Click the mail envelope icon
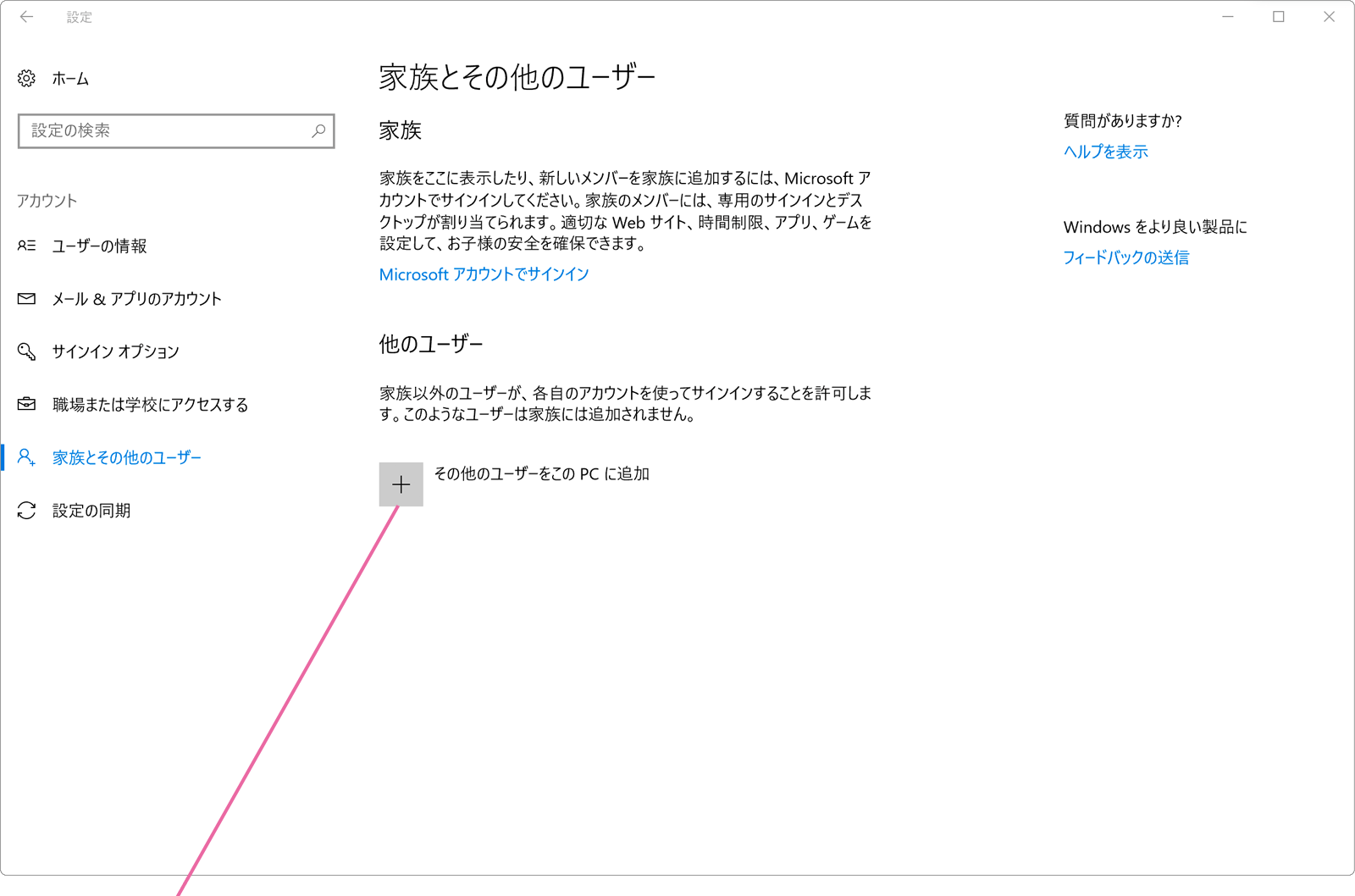1355x896 pixels. (x=26, y=299)
